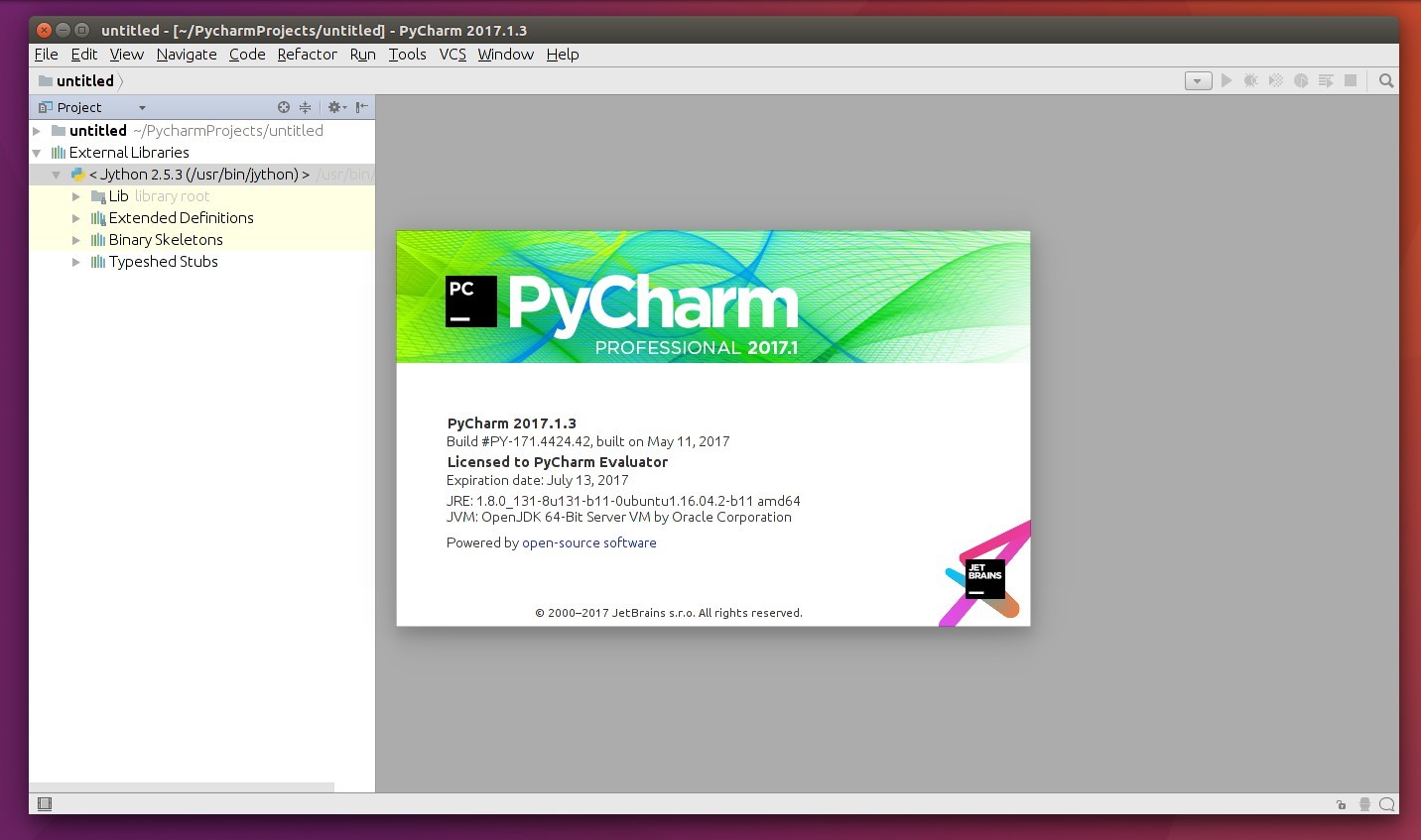Open the Refactor menu
Image resolution: width=1421 pixels, height=840 pixels.
point(308,55)
